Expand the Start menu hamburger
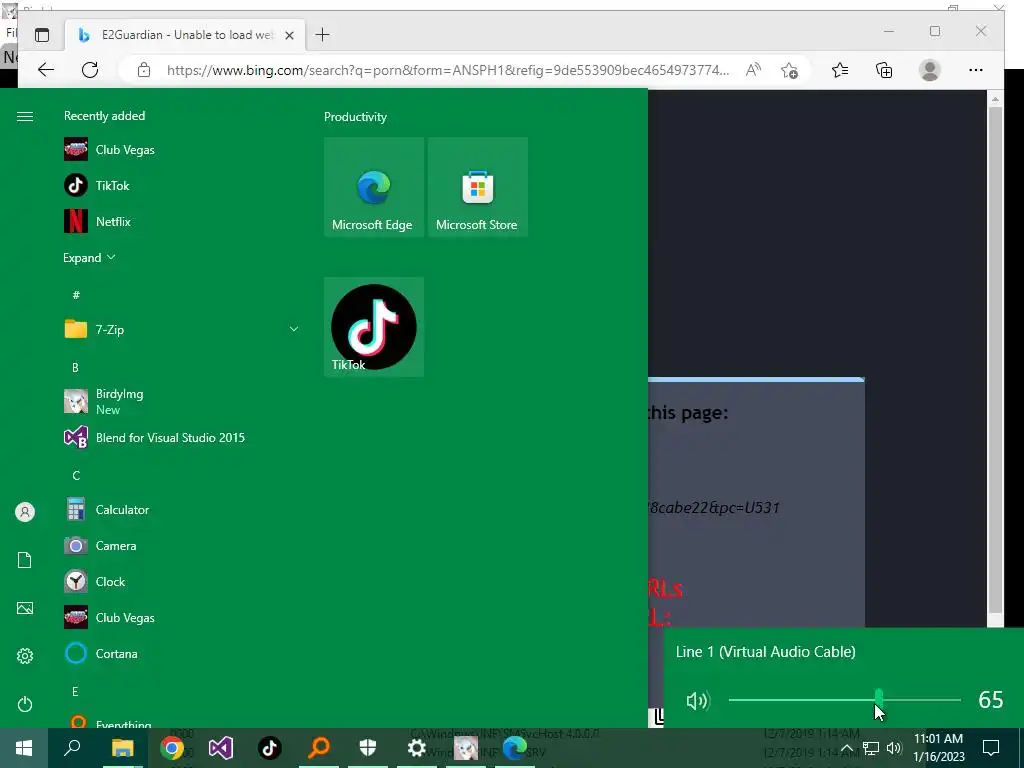Screen dimensions: 1024x768 25,116
